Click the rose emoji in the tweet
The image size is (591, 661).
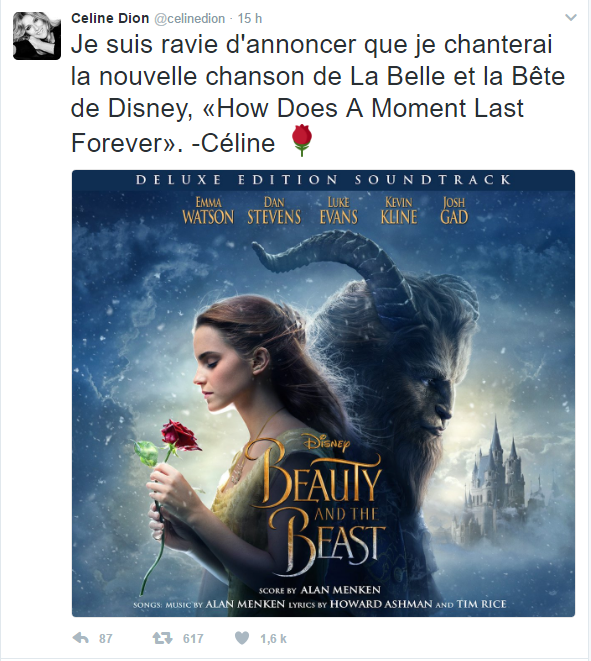(302, 141)
